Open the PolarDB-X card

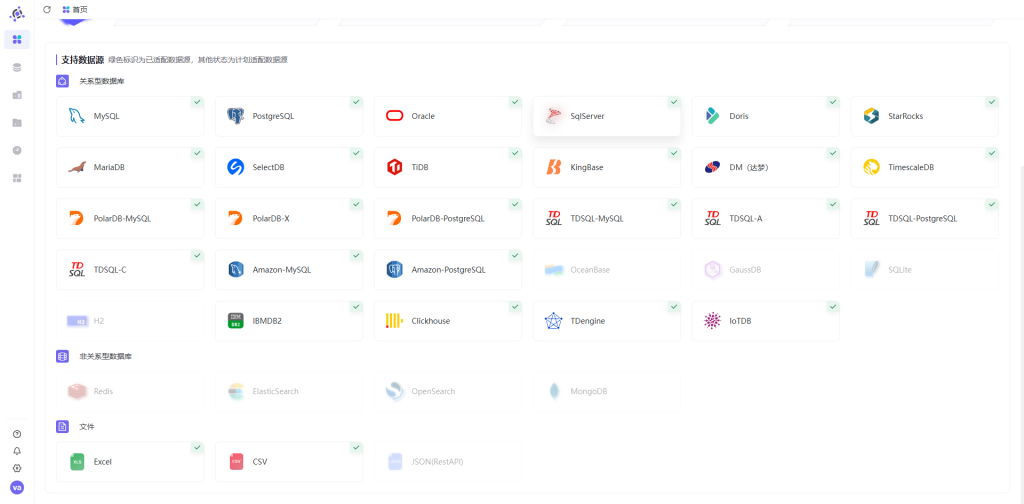(289, 219)
